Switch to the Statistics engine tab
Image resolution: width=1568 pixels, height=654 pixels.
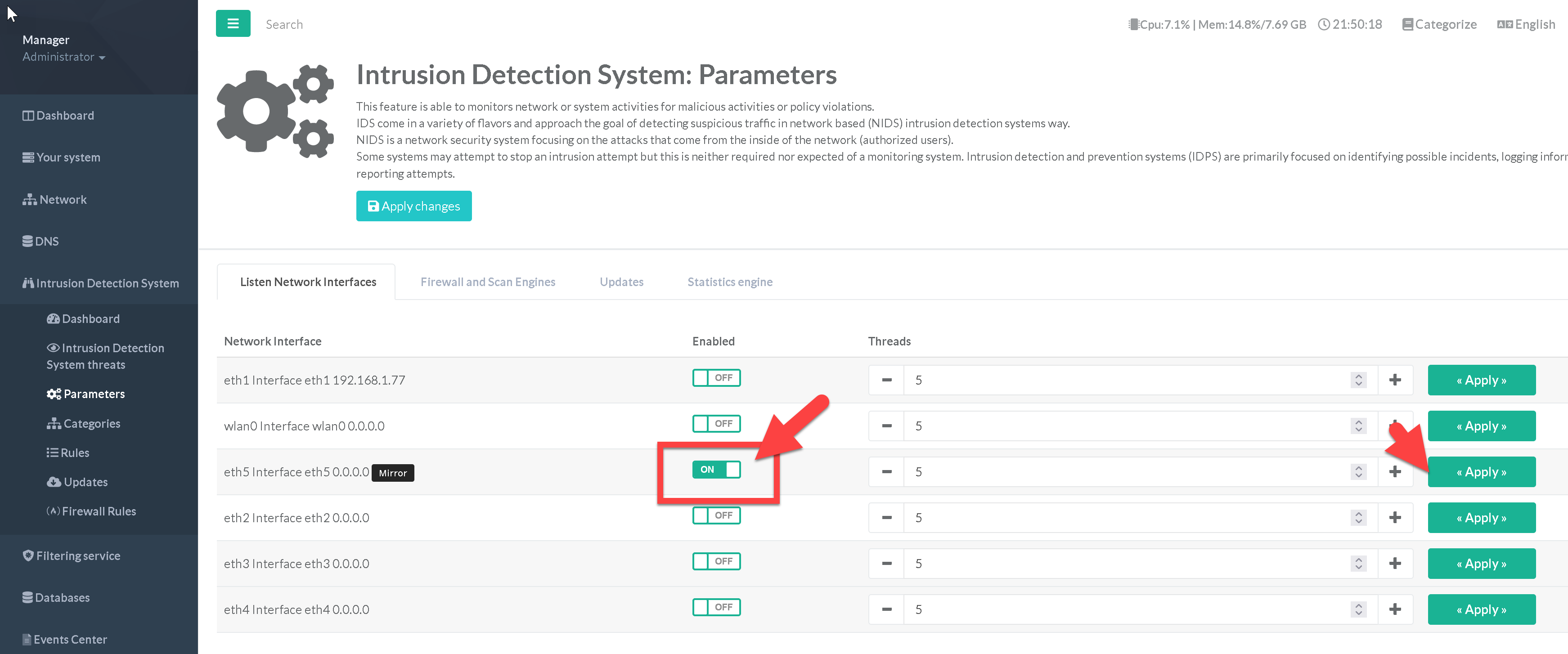pyautogui.click(x=729, y=282)
